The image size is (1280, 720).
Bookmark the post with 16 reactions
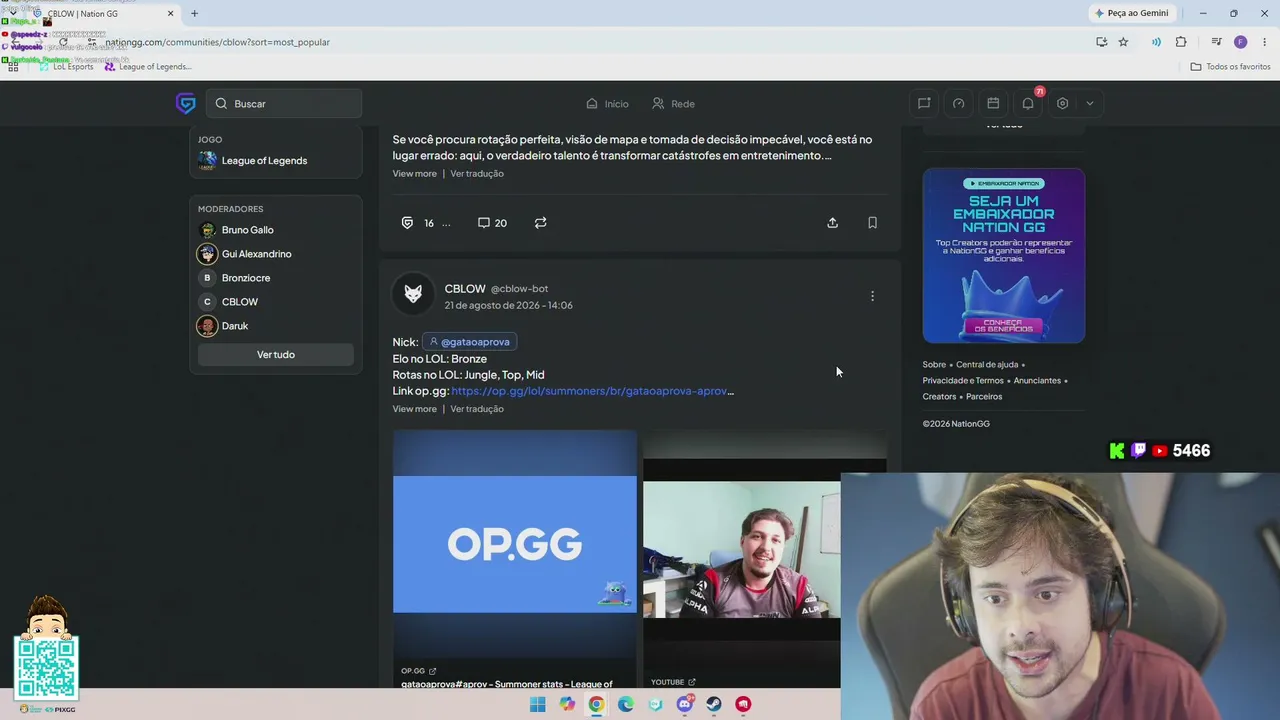pyautogui.click(x=872, y=223)
